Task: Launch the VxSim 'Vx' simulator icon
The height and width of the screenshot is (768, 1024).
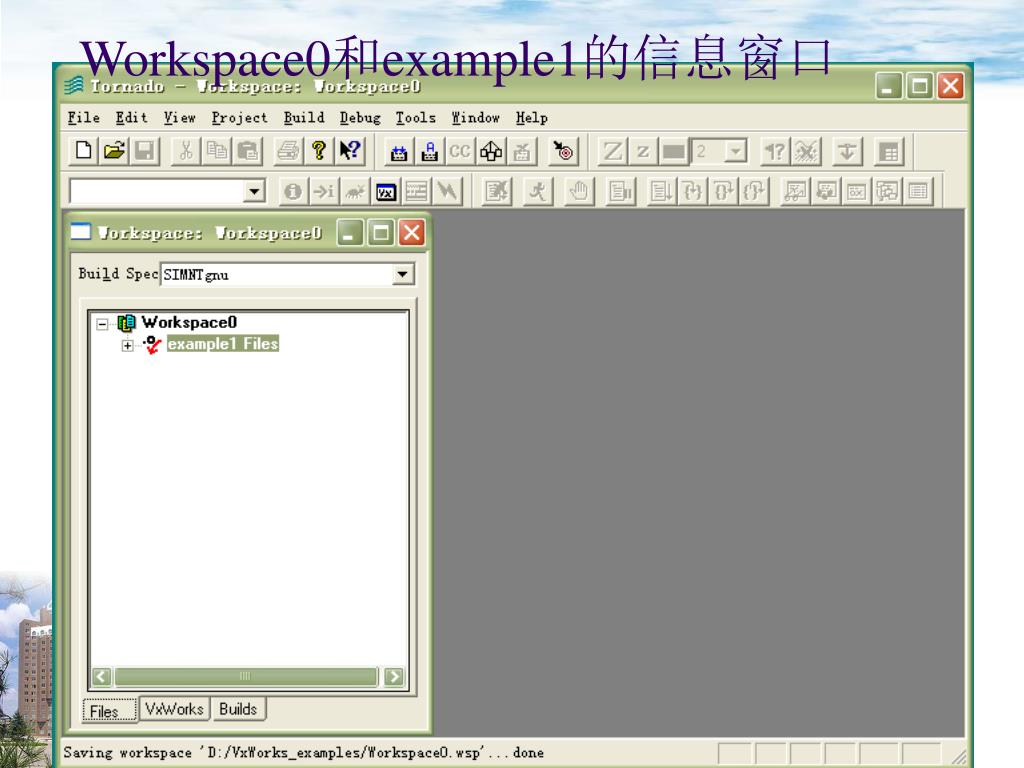Action: 385,191
